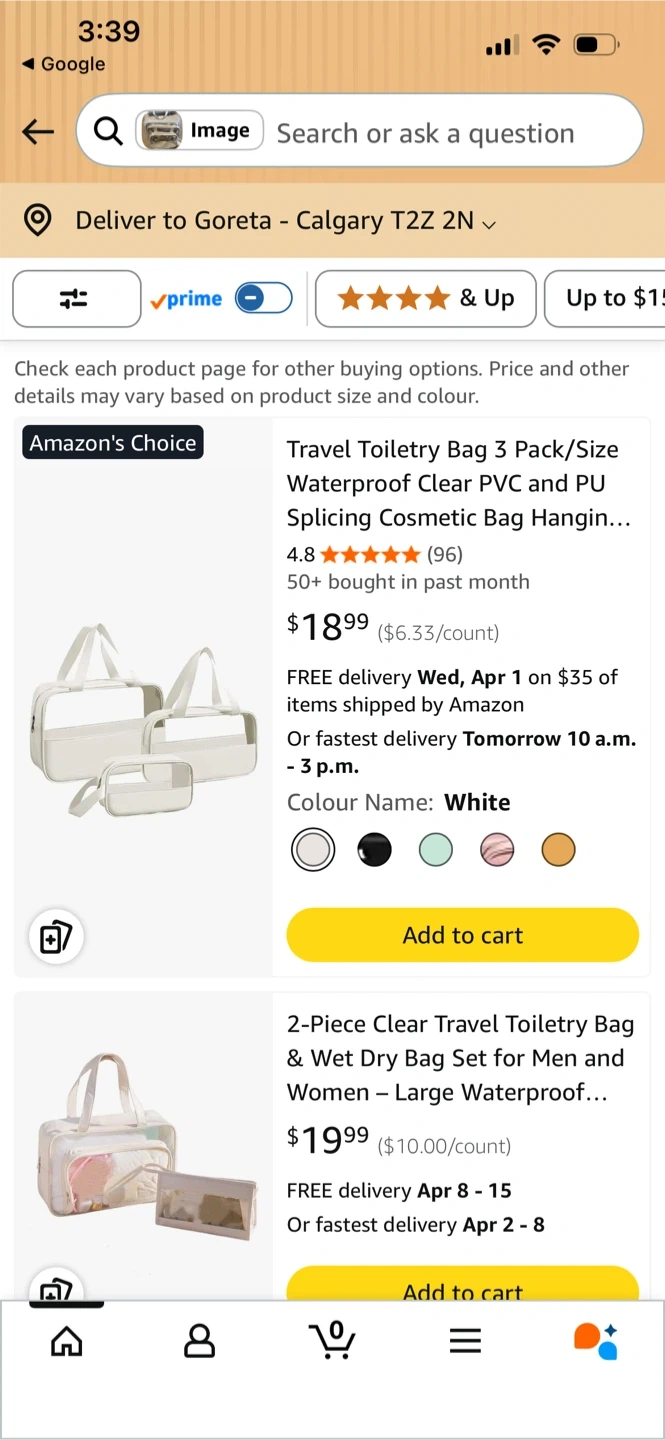Open the Image search chip
Viewport: 665px width, 1440px height.
tap(200, 131)
